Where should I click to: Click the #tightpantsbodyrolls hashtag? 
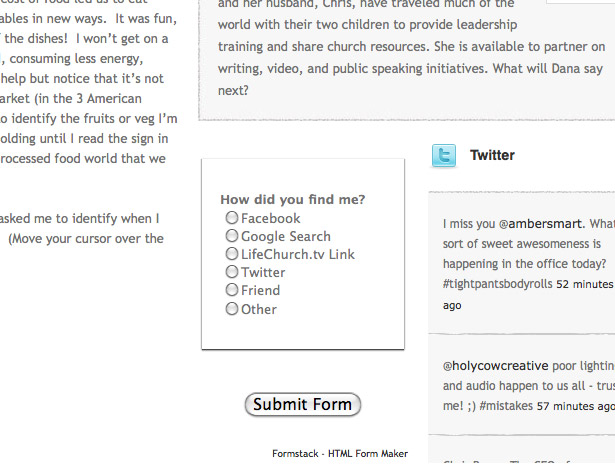click(x=497, y=284)
